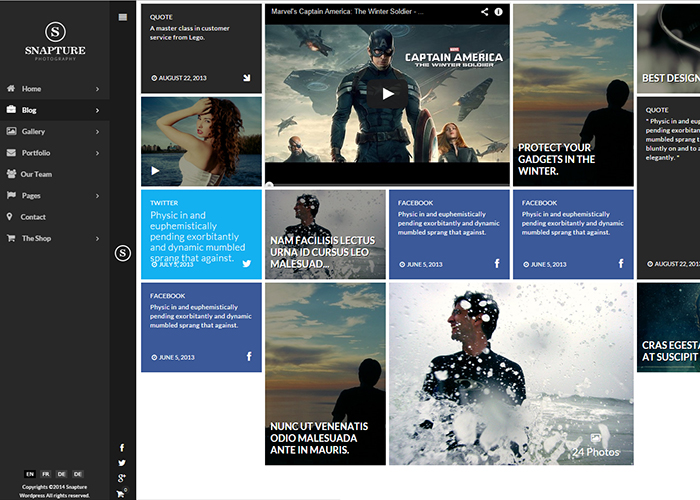
Task: Open the Home menu item
Action: point(54,88)
